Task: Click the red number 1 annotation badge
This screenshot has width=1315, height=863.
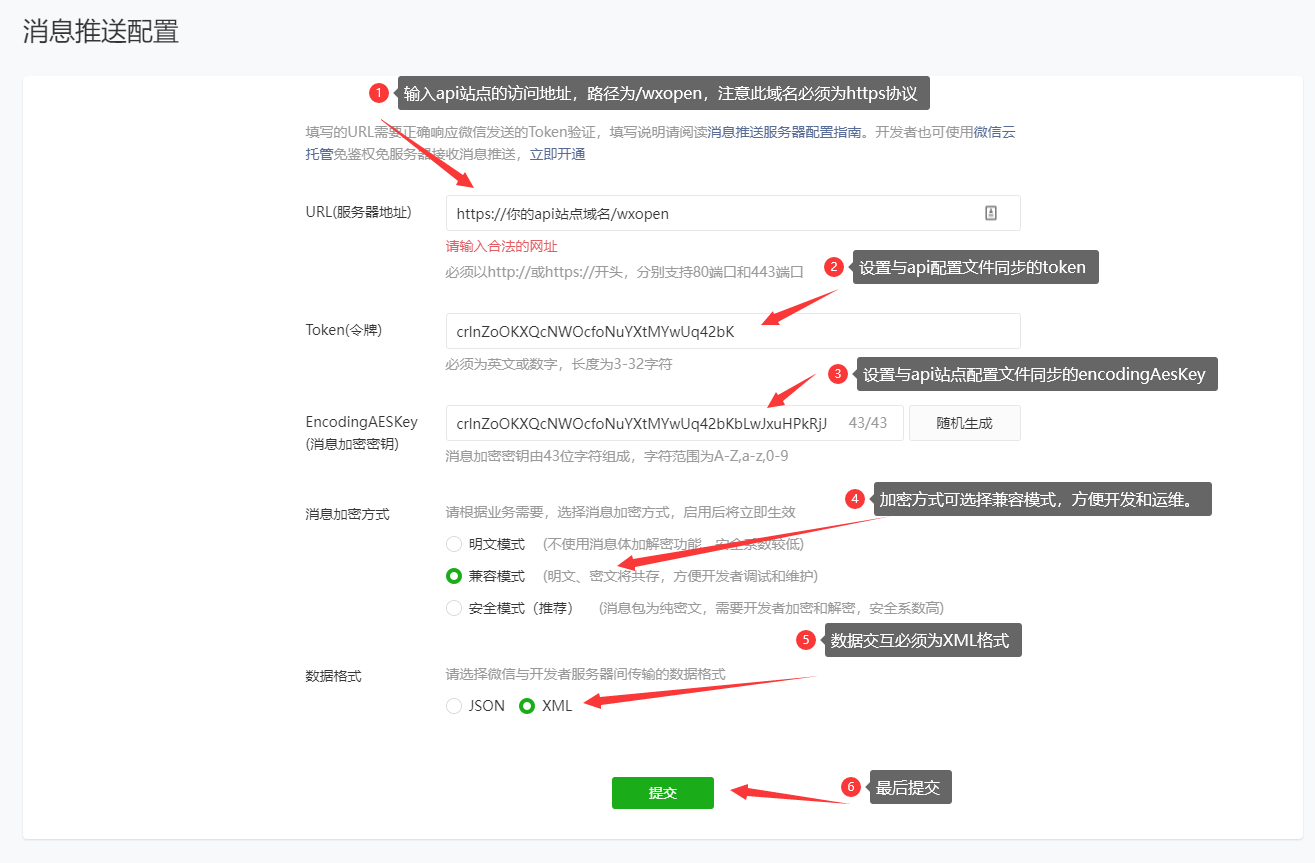Action: pyautogui.click(x=378, y=93)
